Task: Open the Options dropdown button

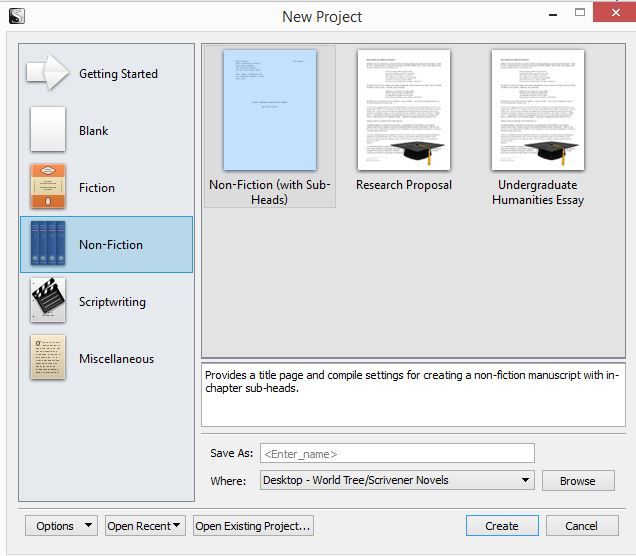Action: [61, 526]
